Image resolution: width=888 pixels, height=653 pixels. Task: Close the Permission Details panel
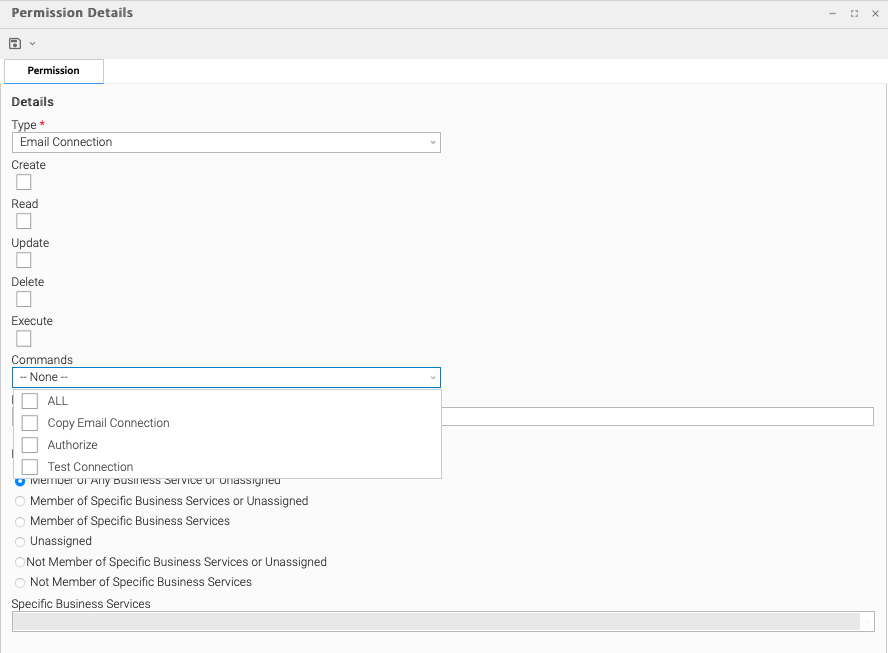[x=875, y=14]
